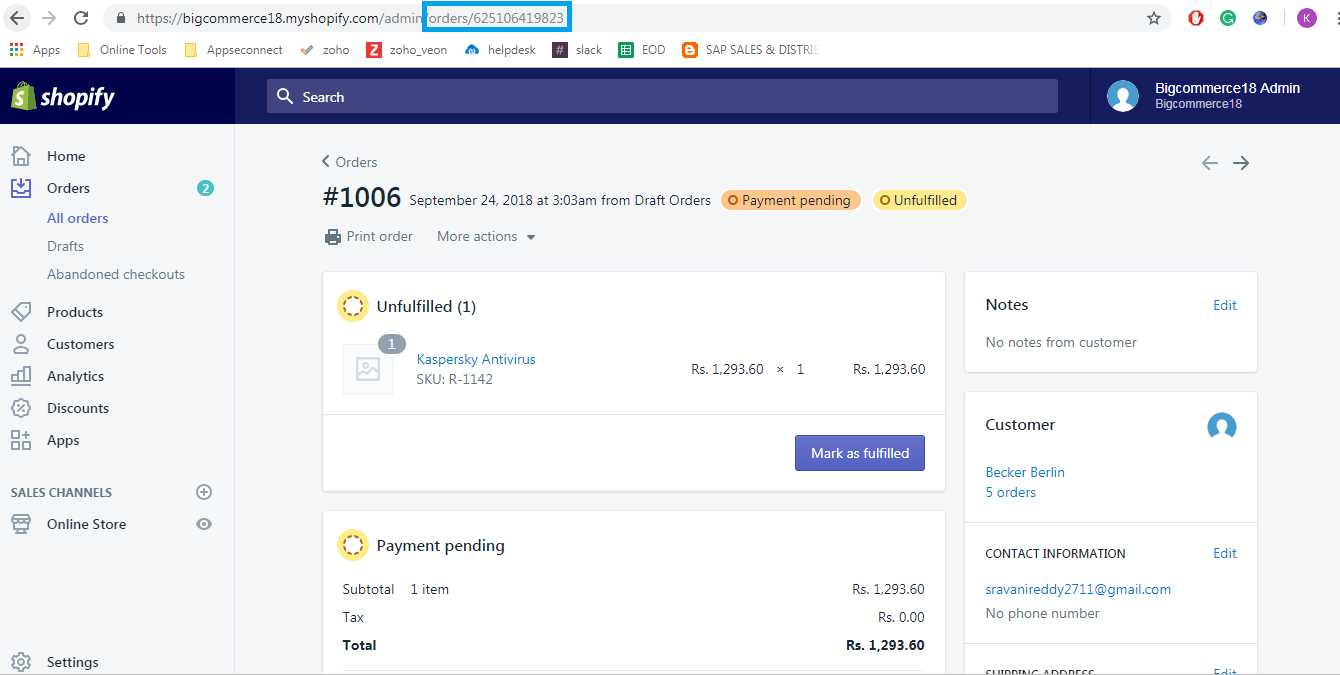Open the Opera extension icon

tap(1196, 18)
